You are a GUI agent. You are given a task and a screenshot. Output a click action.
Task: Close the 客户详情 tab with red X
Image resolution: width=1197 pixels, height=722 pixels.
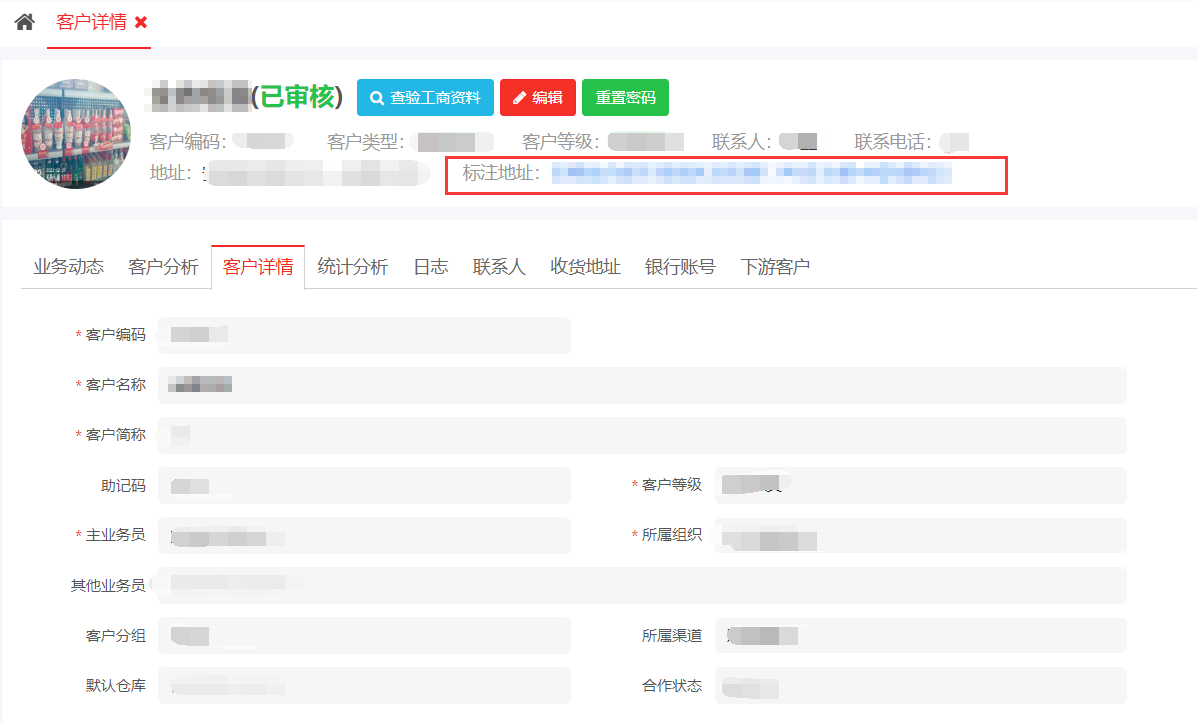pos(141,22)
